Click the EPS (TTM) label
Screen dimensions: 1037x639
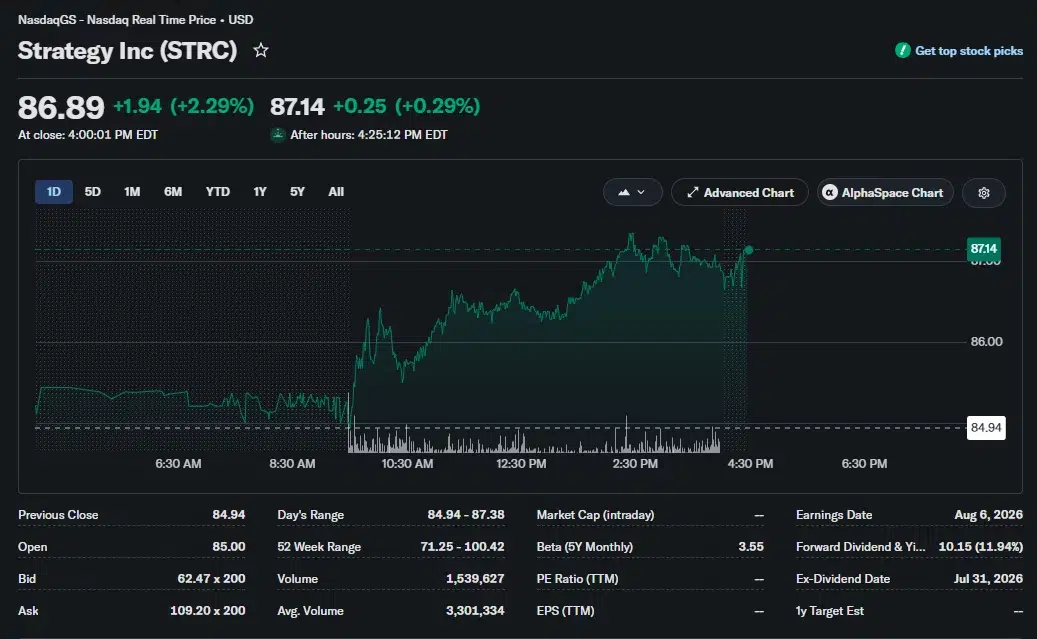tap(565, 611)
